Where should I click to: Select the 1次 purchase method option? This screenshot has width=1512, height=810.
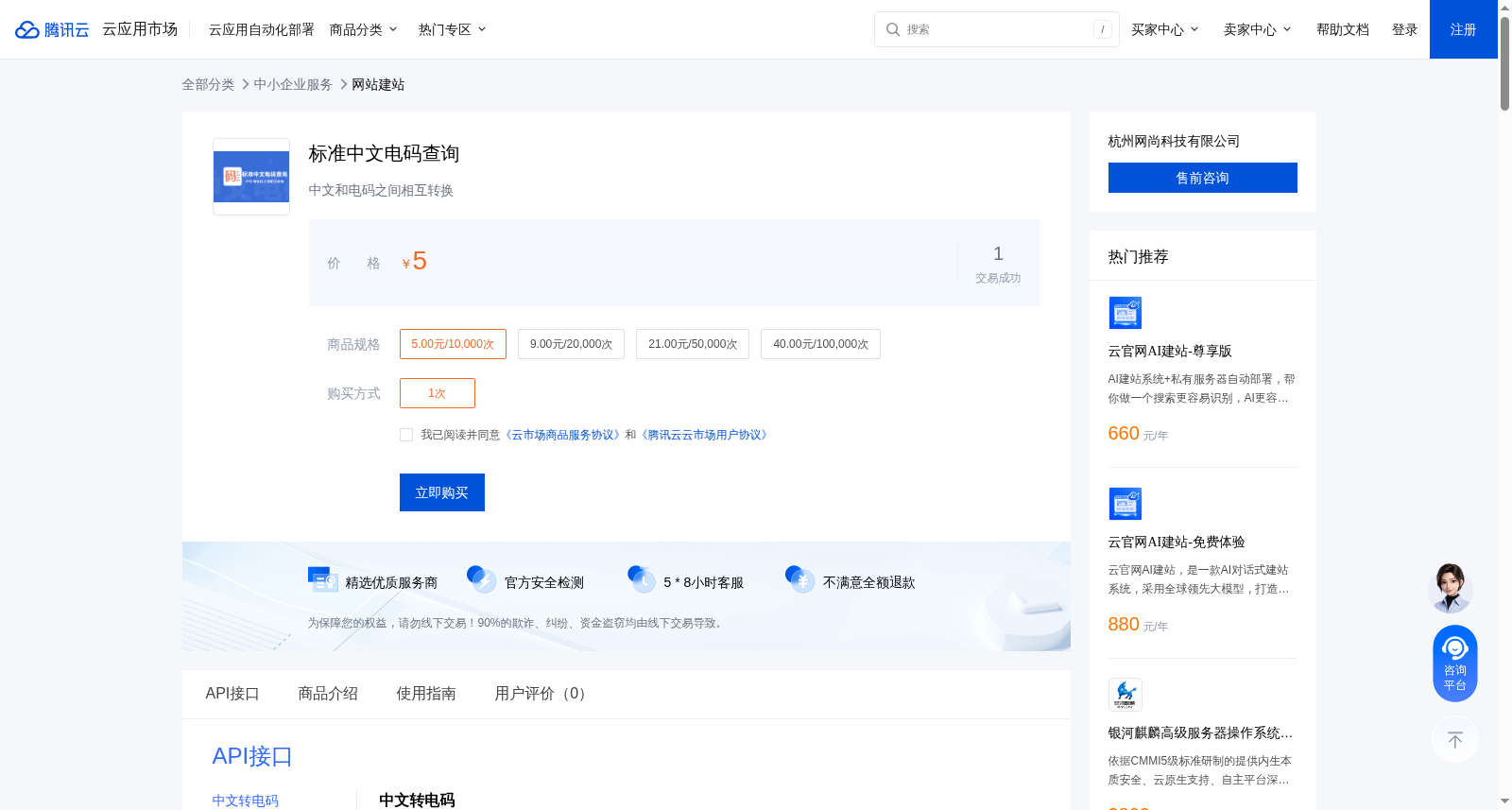click(x=438, y=393)
